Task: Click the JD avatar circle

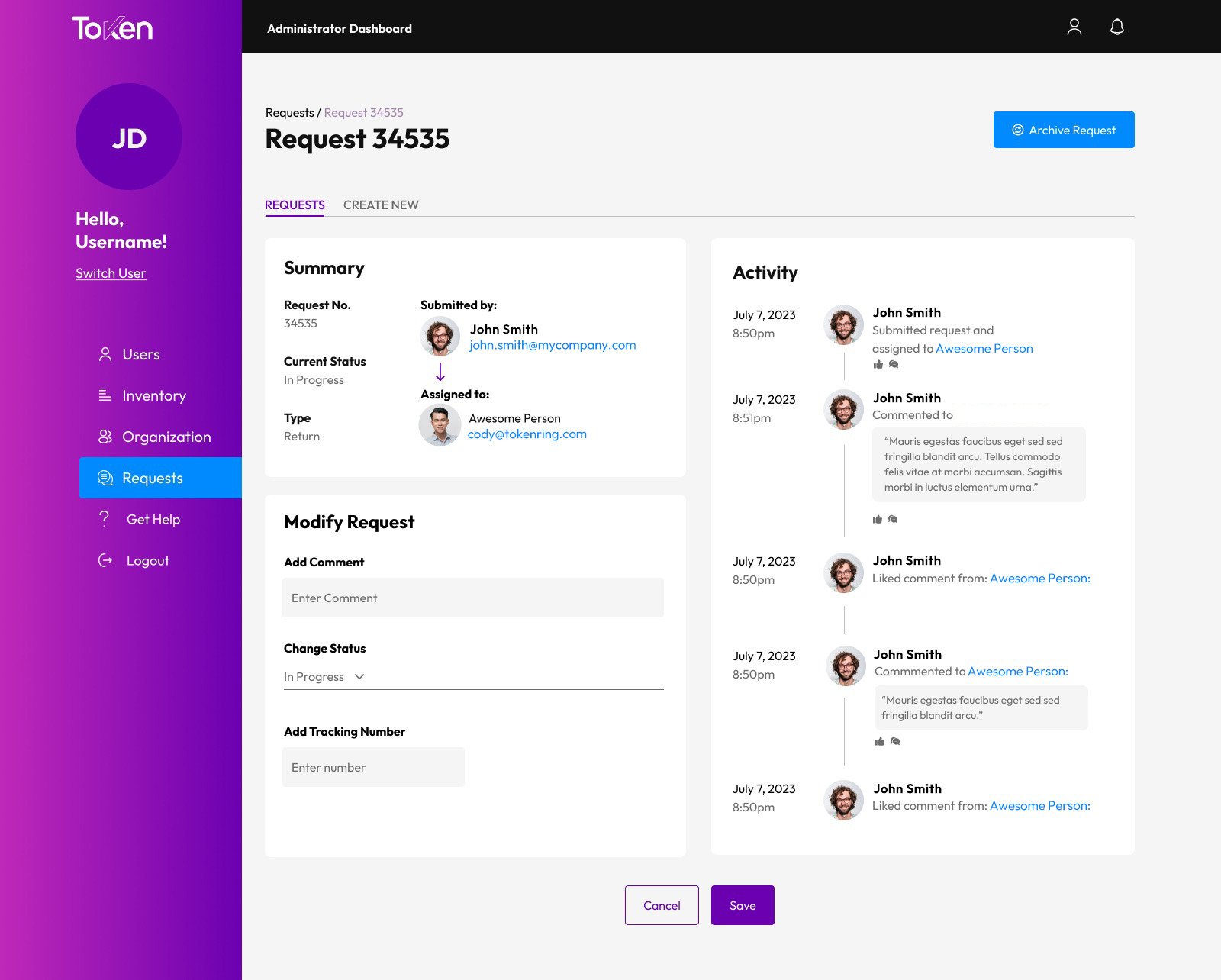Action: click(x=129, y=137)
